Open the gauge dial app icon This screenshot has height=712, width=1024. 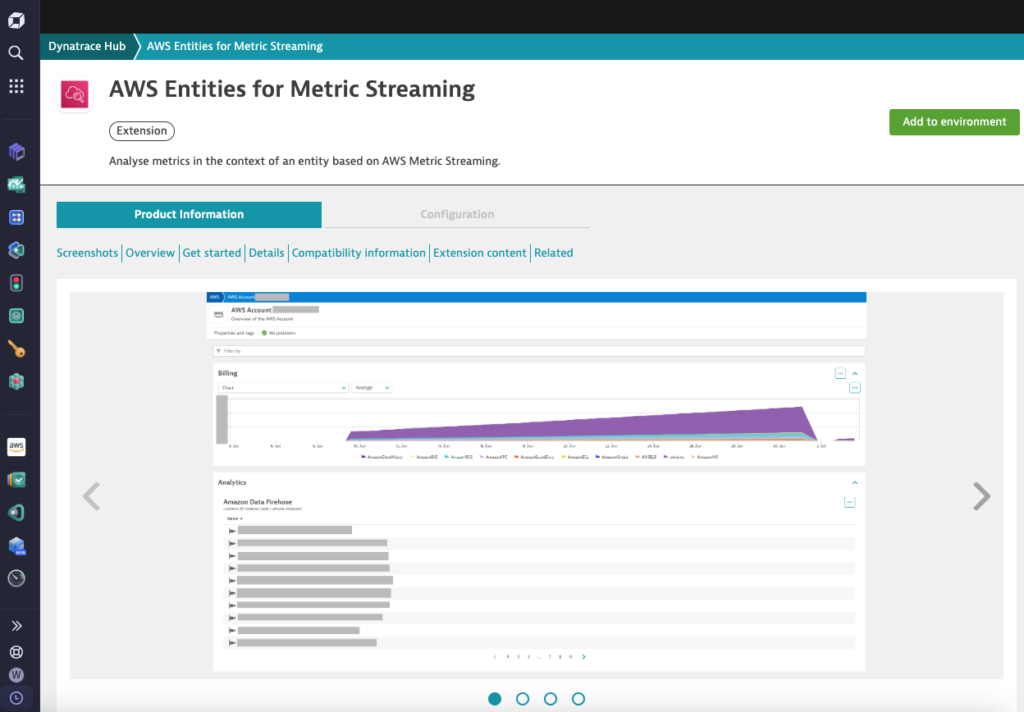pyautogui.click(x=16, y=578)
